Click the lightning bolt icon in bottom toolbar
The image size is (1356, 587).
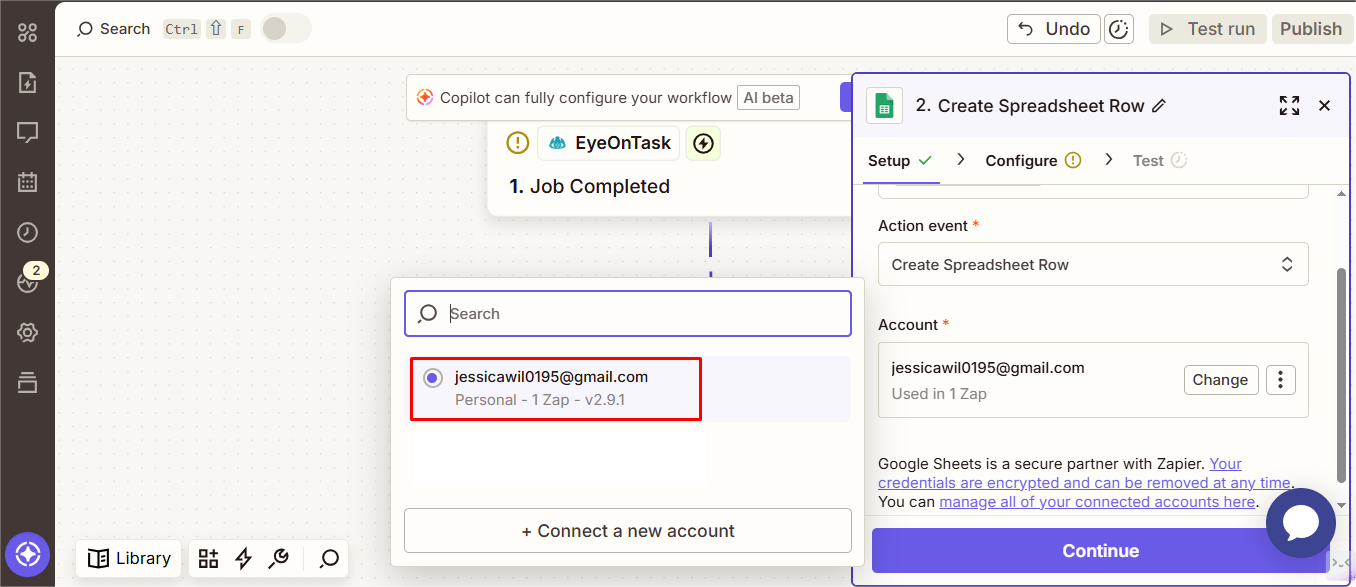coord(243,558)
